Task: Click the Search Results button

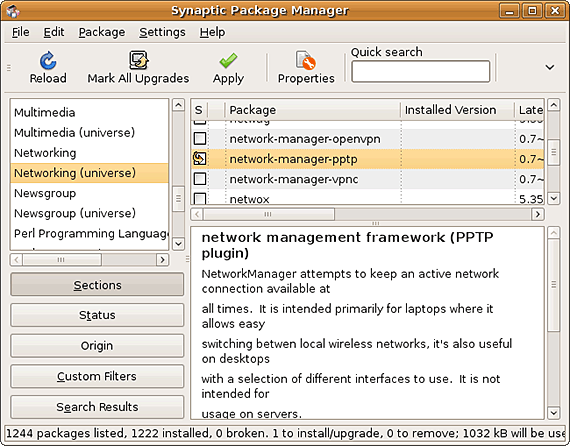Action: click(97, 407)
